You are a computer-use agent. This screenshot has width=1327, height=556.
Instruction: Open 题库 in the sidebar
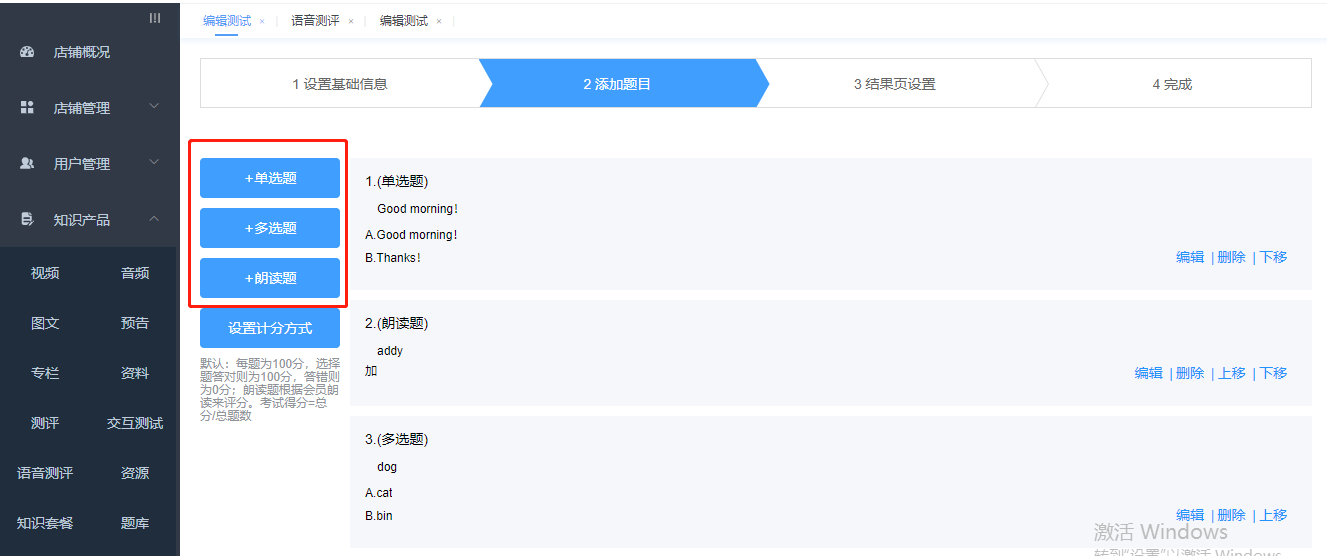click(x=135, y=523)
